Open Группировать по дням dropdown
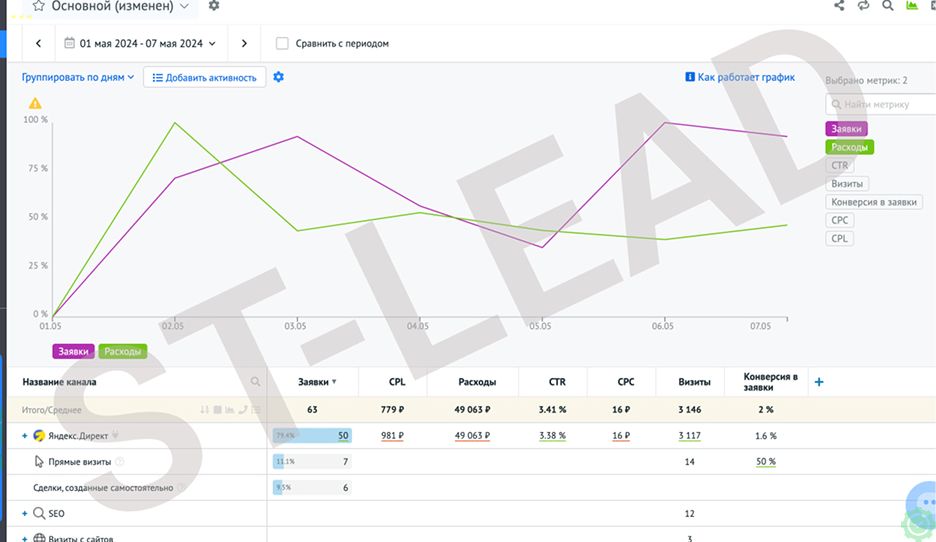The height and width of the screenshot is (542, 936). click(x=78, y=77)
